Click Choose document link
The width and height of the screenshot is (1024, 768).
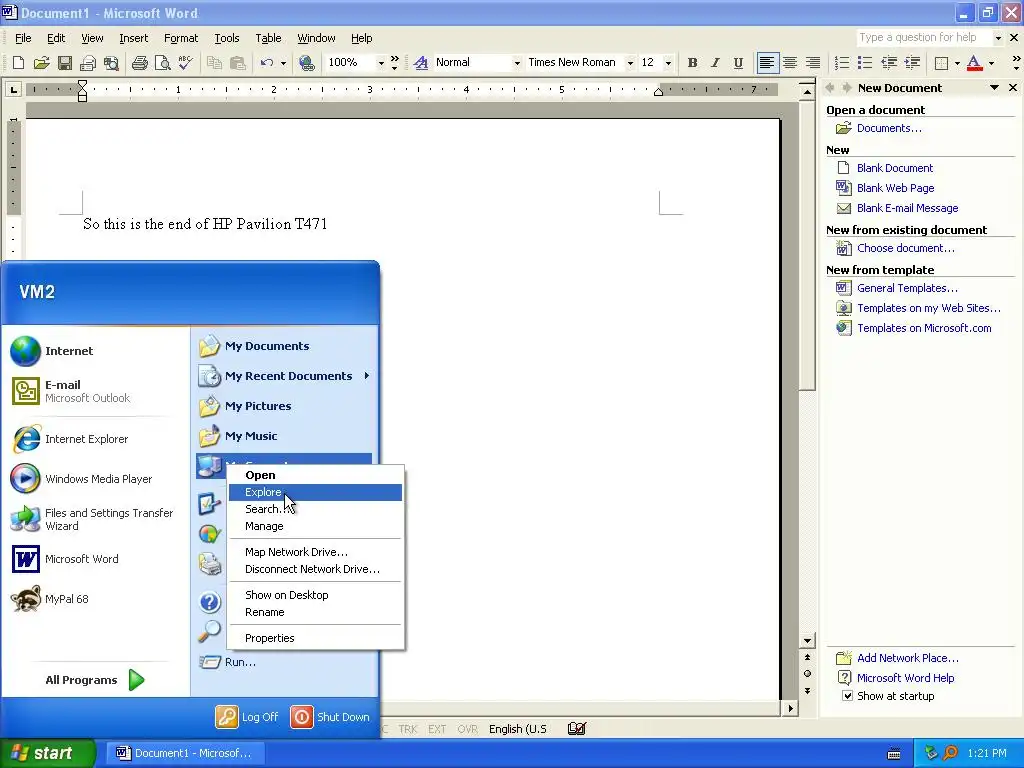tap(906, 248)
